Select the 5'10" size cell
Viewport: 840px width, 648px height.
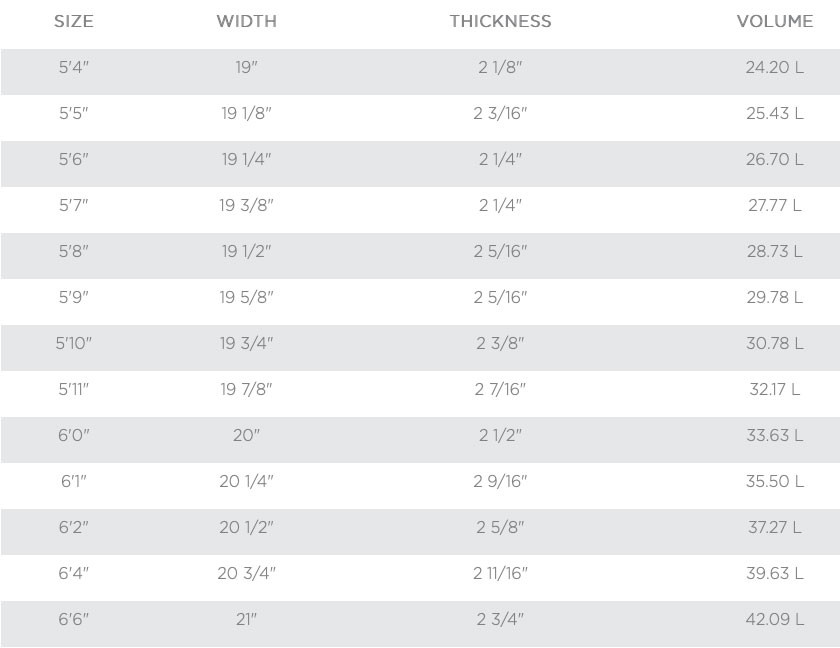click(x=73, y=344)
